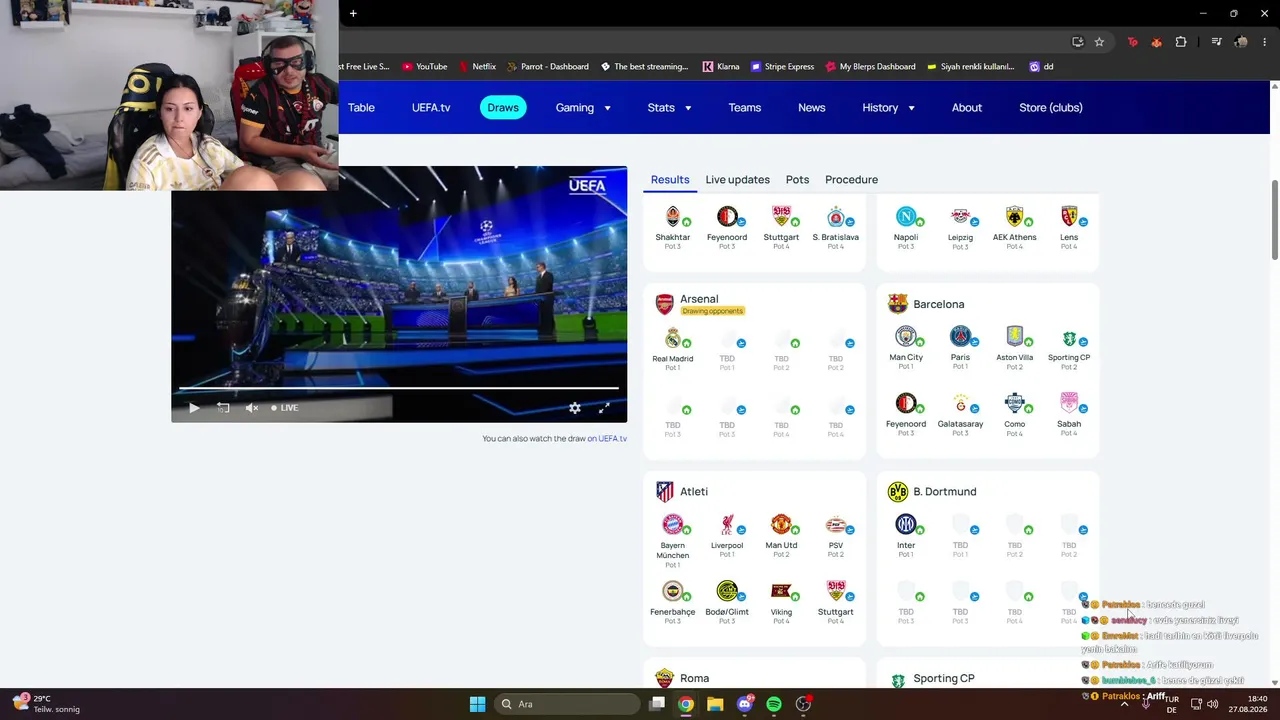This screenshot has width=1280, height=720.
Task: Click the page vertical scrollbar
Action: 1274,220
